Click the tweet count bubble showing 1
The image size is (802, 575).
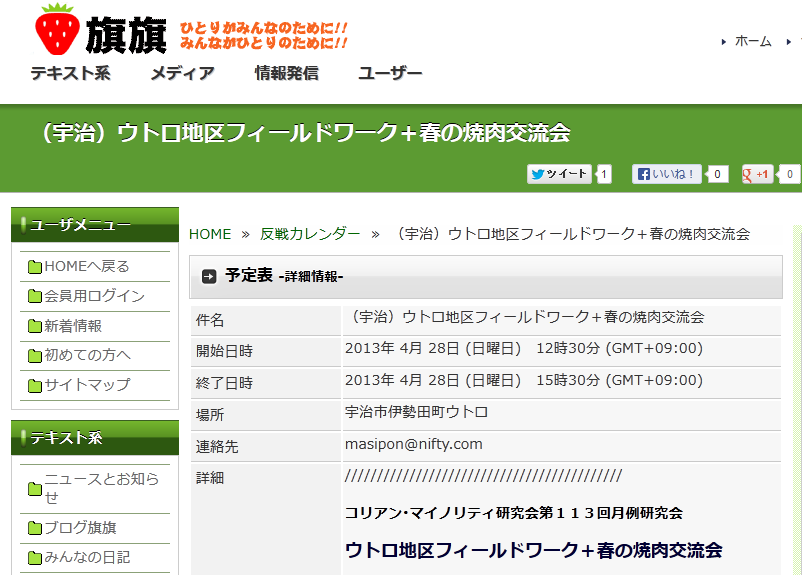tap(604, 174)
